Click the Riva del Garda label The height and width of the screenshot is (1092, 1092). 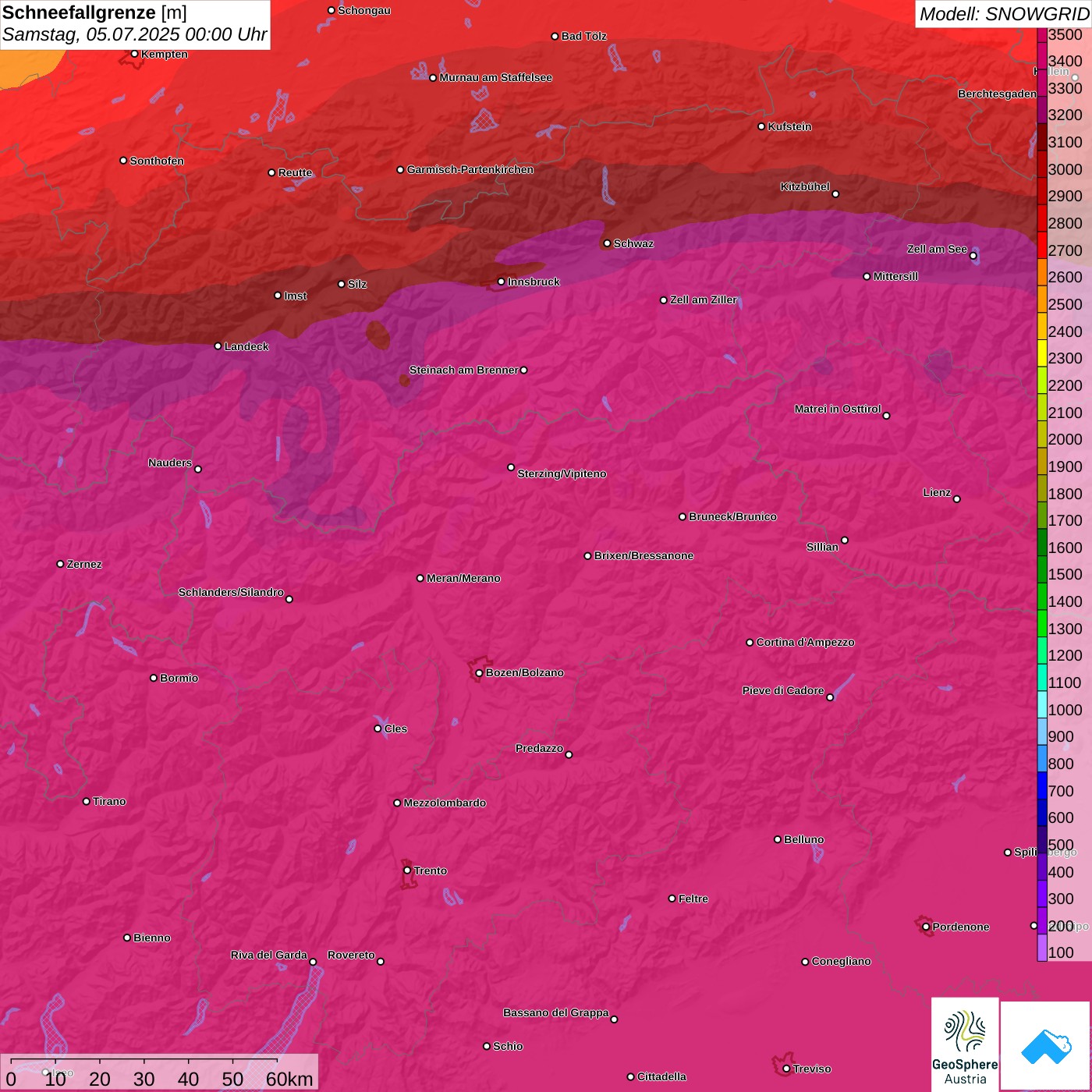[x=269, y=955]
